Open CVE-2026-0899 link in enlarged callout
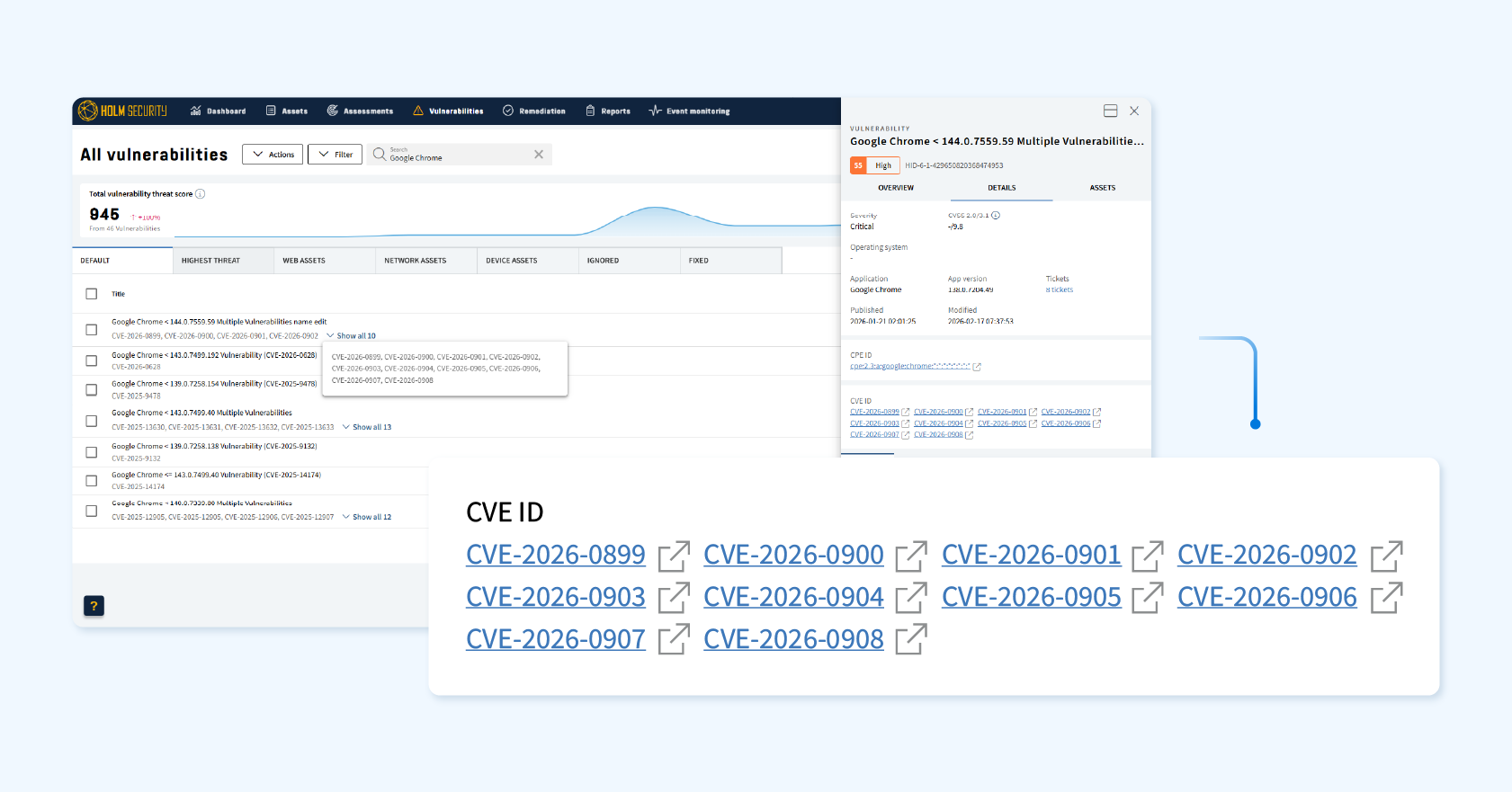The image size is (1512, 792). coord(556,555)
